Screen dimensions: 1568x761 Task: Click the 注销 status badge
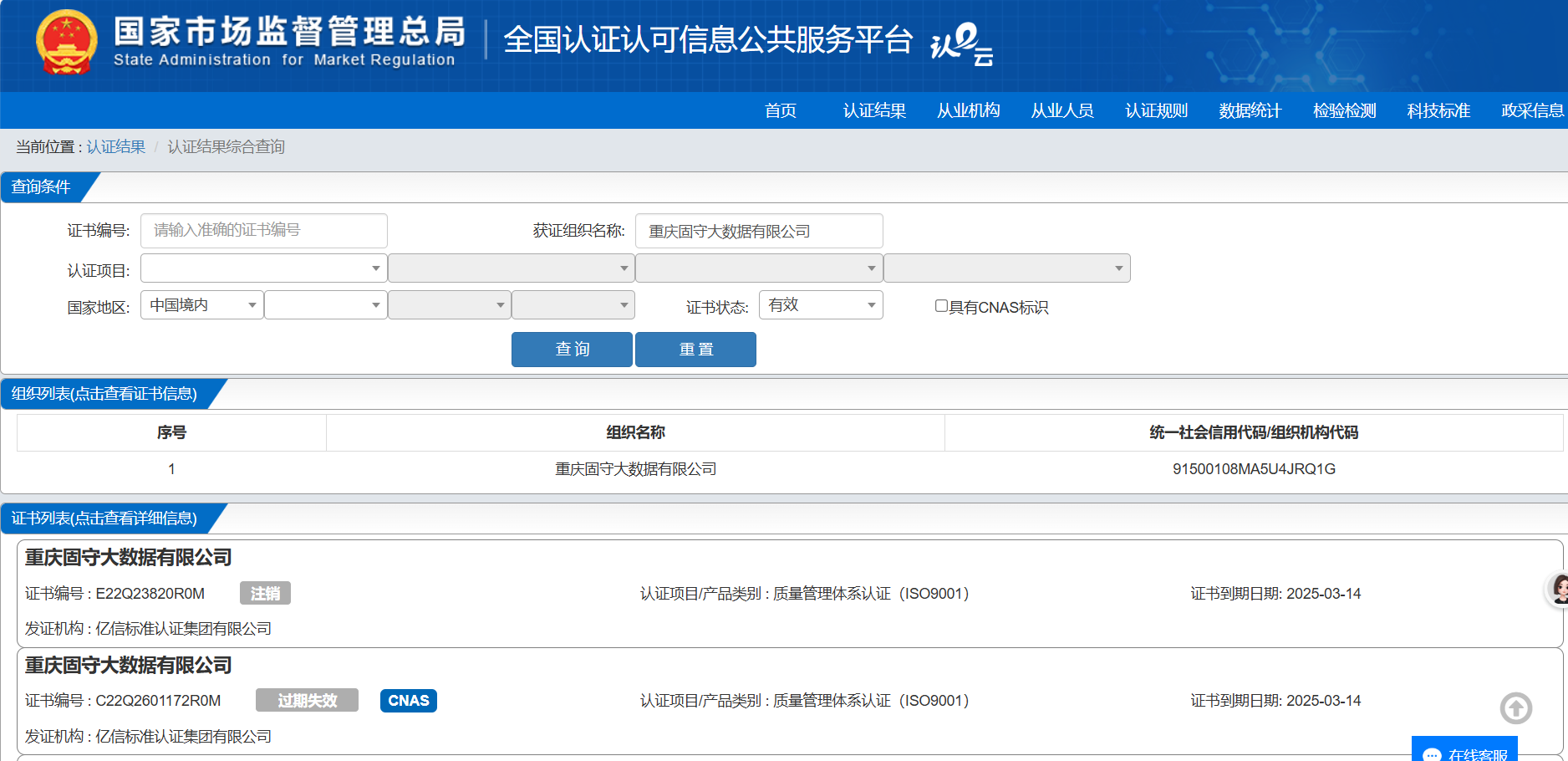coord(265,594)
